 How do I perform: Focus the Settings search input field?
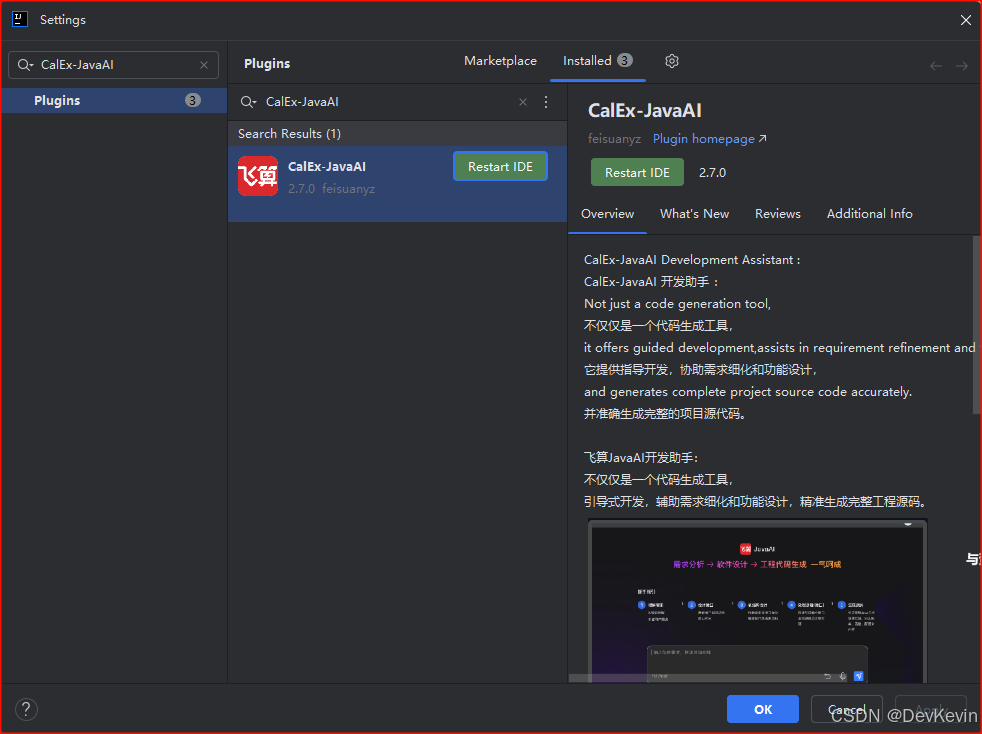[x=113, y=65]
